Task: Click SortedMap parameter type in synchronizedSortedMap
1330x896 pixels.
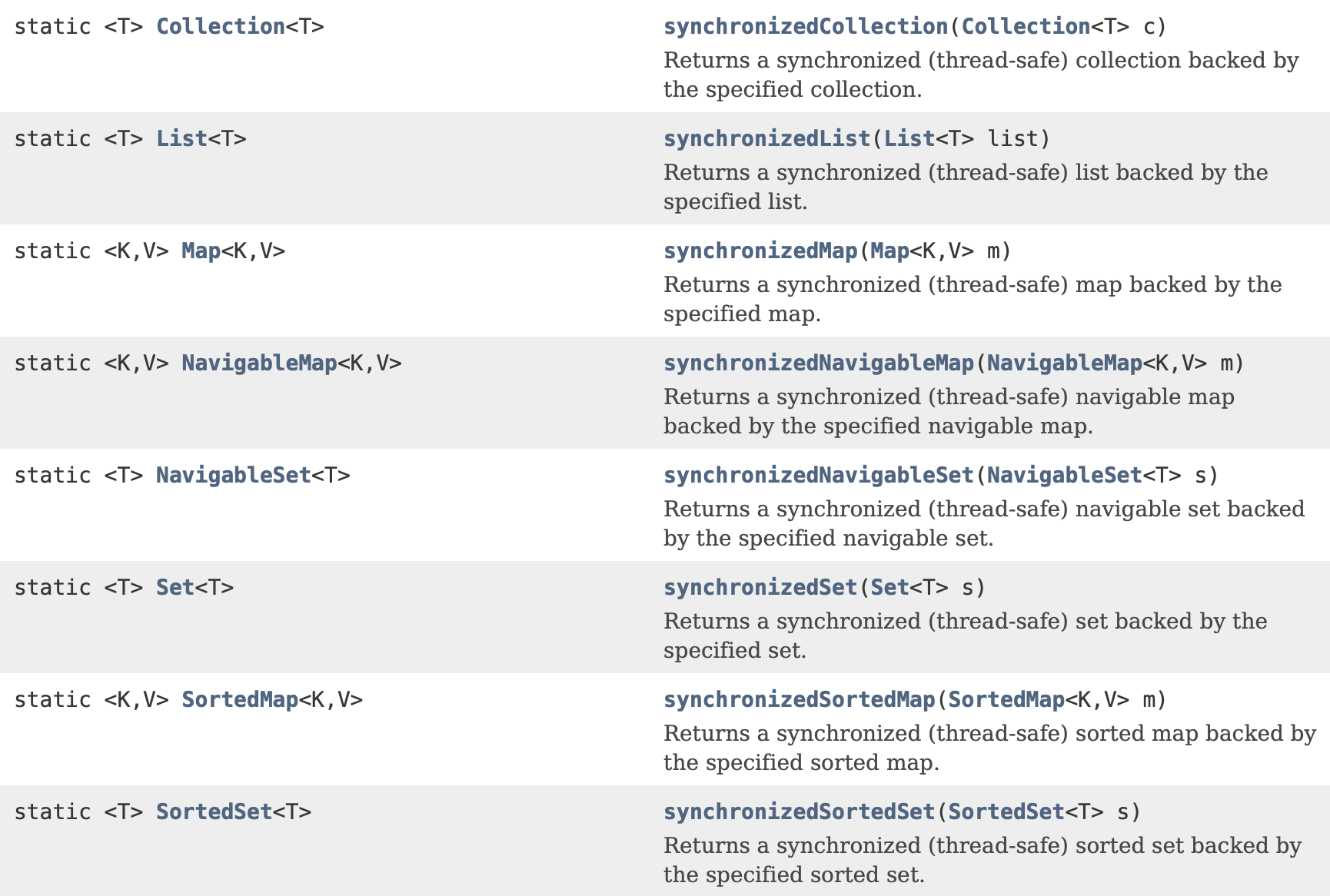Action: point(1006,699)
